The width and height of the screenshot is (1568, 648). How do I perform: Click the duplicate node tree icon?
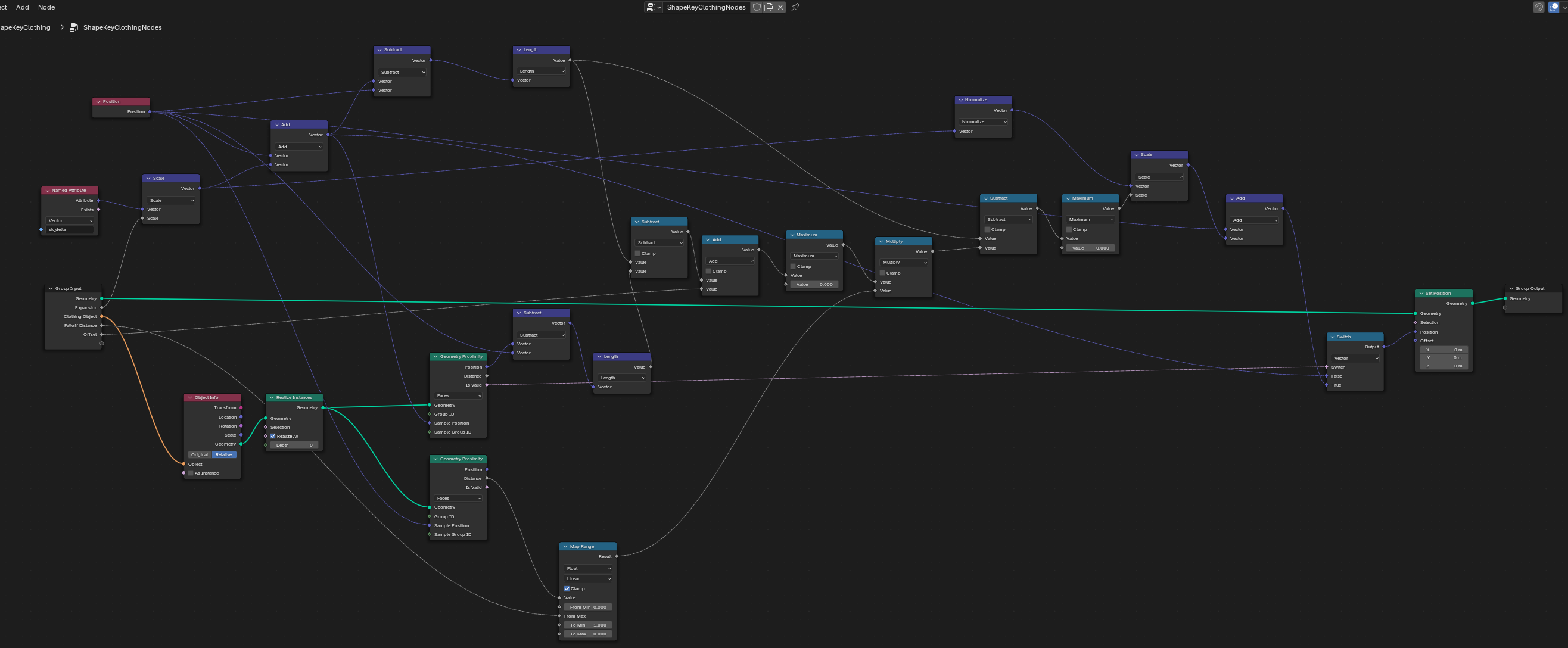pos(768,7)
